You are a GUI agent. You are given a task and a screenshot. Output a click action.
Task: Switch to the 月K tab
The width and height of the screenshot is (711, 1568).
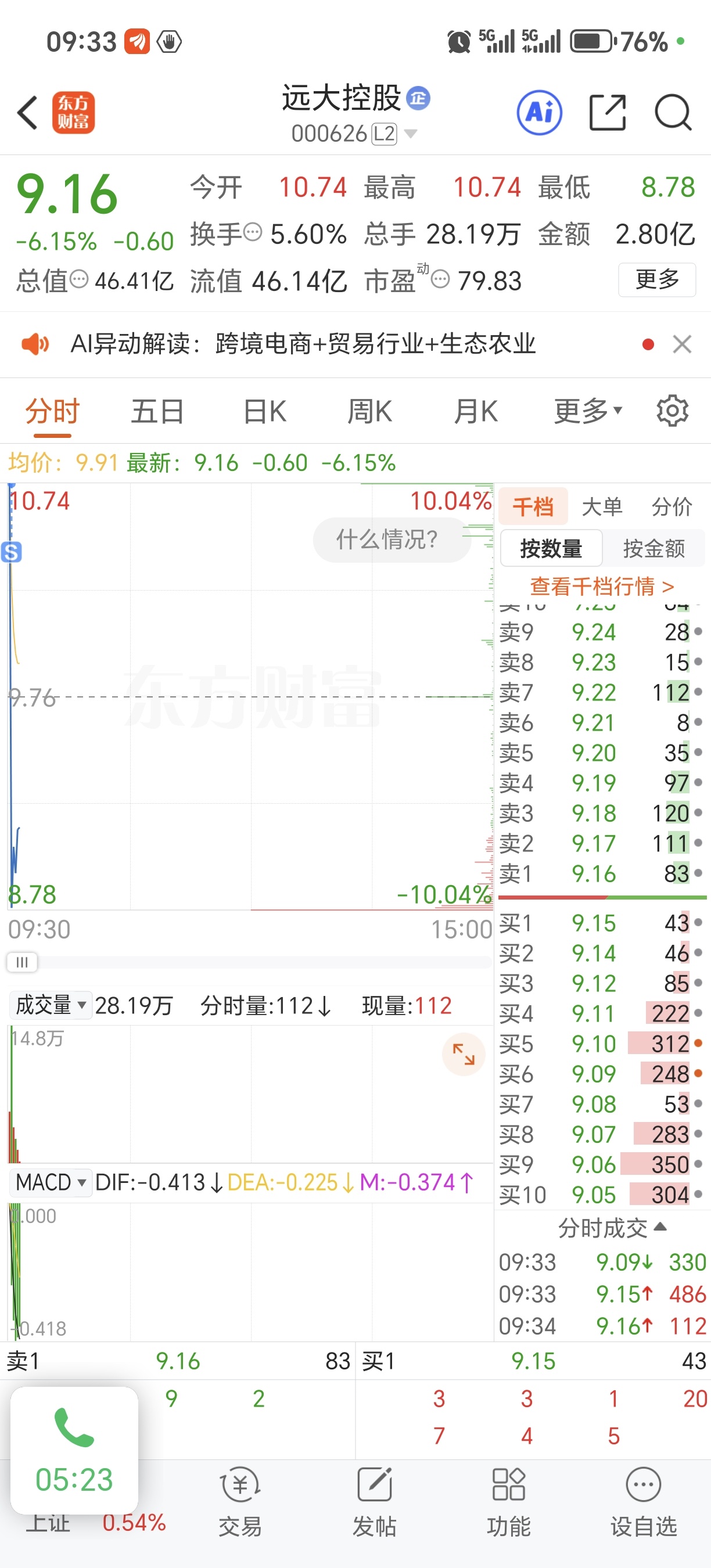coord(476,411)
